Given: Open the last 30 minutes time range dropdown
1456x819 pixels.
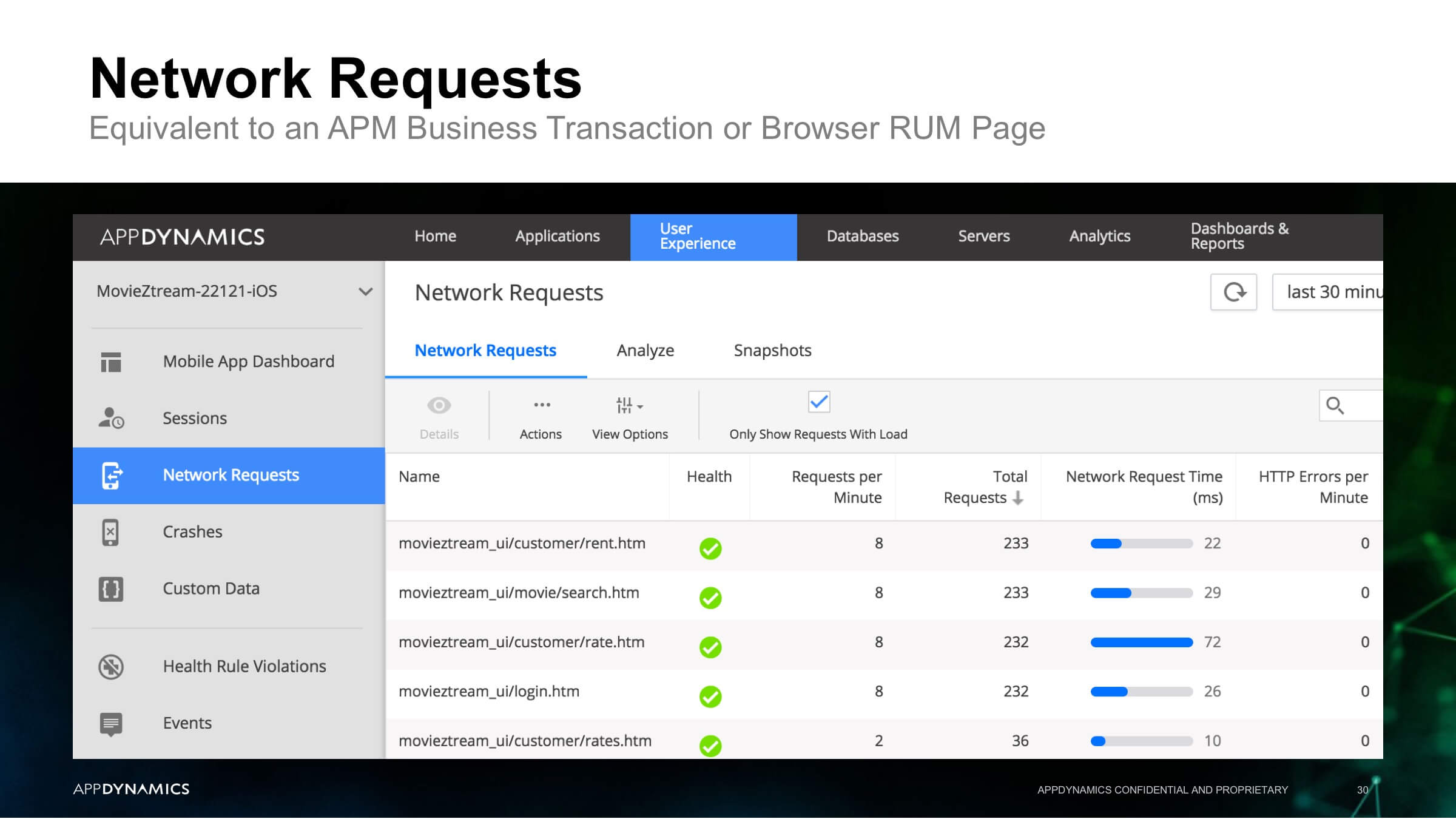Looking at the screenshot, I should coord(1328,292).
